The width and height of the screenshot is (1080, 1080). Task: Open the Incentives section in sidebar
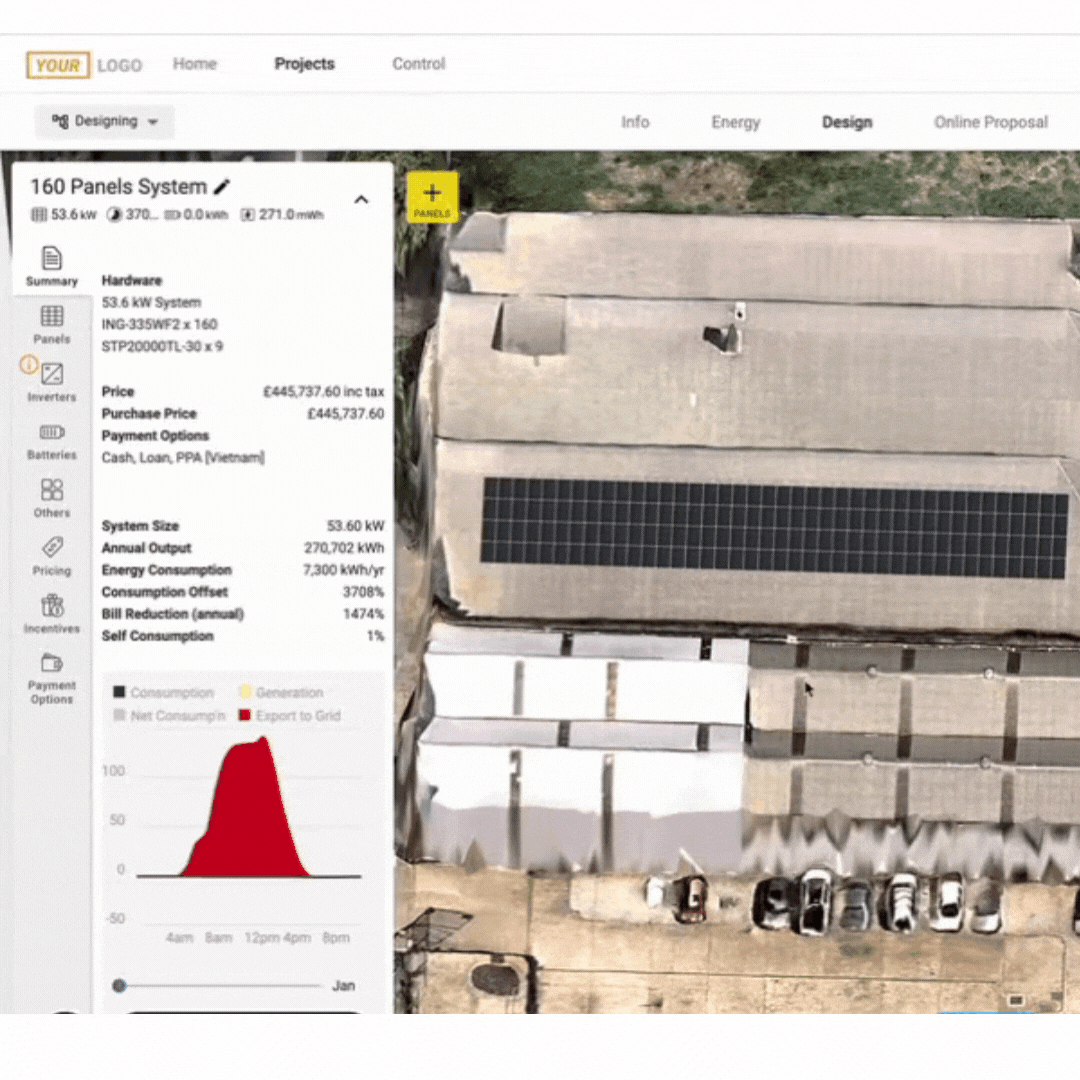pos(52,614)
